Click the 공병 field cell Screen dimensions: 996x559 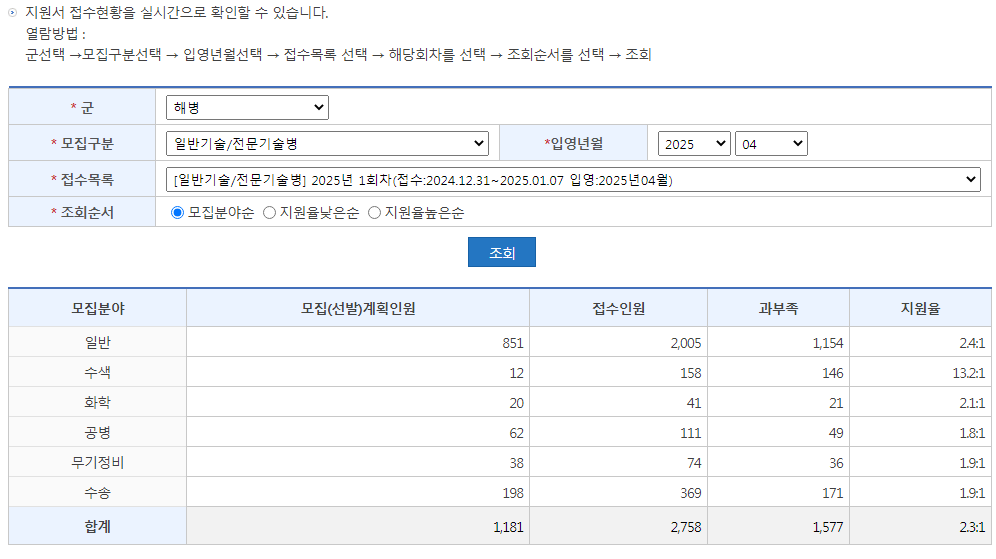pyautogui.click(x=97, y=433)
